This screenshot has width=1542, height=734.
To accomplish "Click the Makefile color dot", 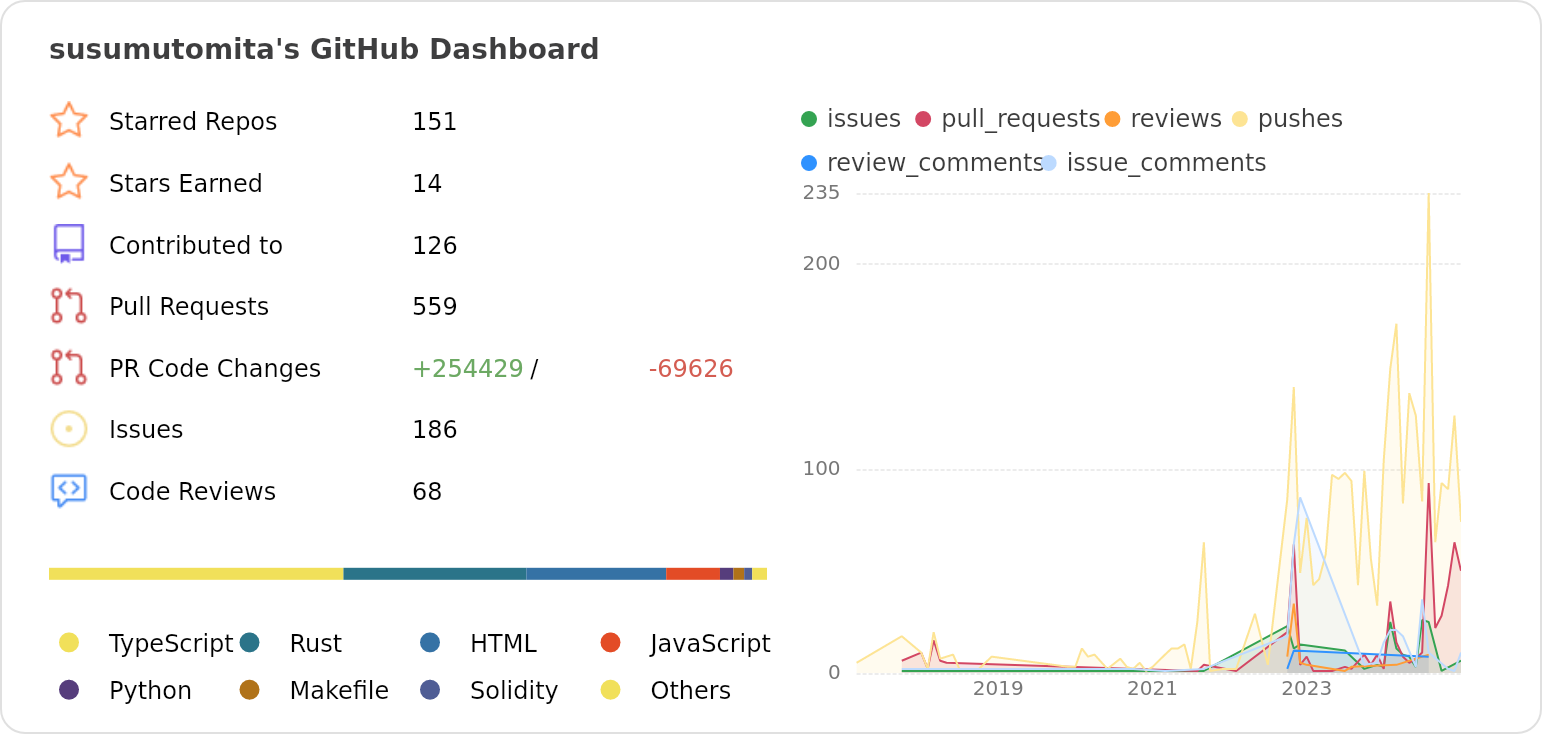I will coord(250,689).
